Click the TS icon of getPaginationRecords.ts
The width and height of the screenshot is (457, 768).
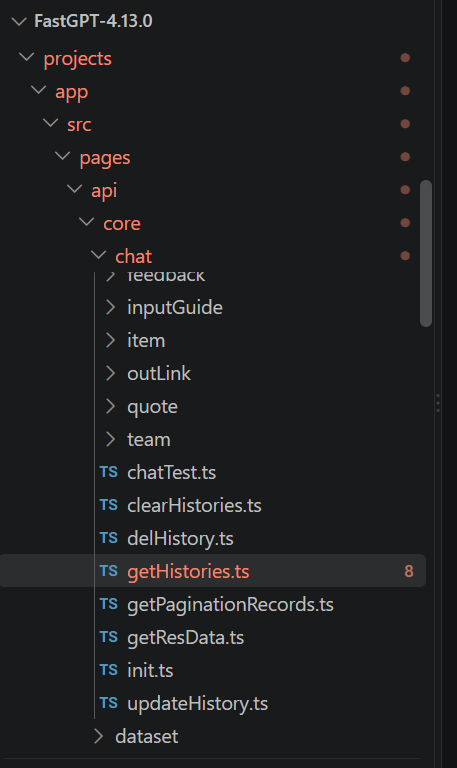coord(109,604)
